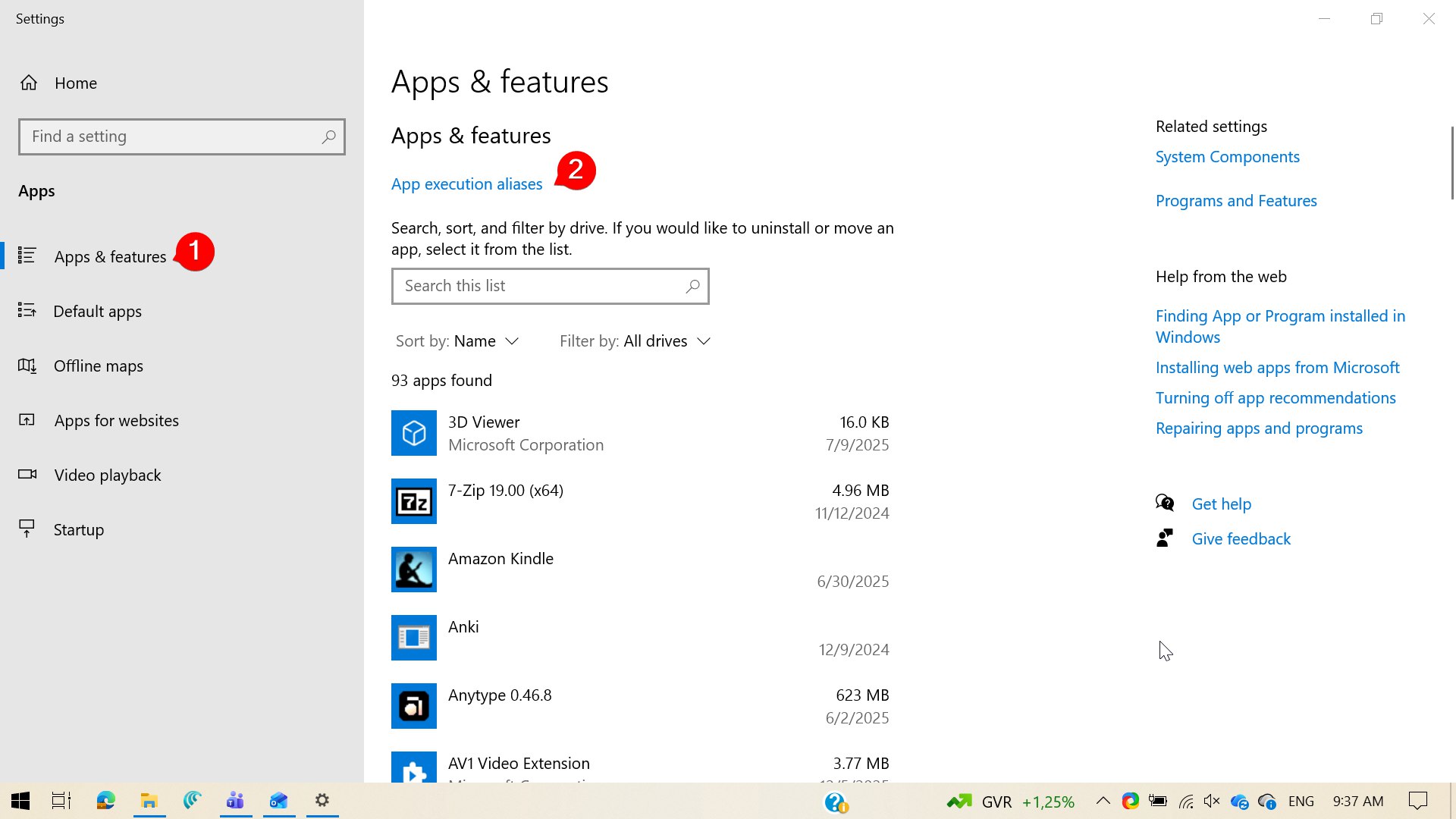
Task: Open System Components related setting
Action: (1227, 157)
